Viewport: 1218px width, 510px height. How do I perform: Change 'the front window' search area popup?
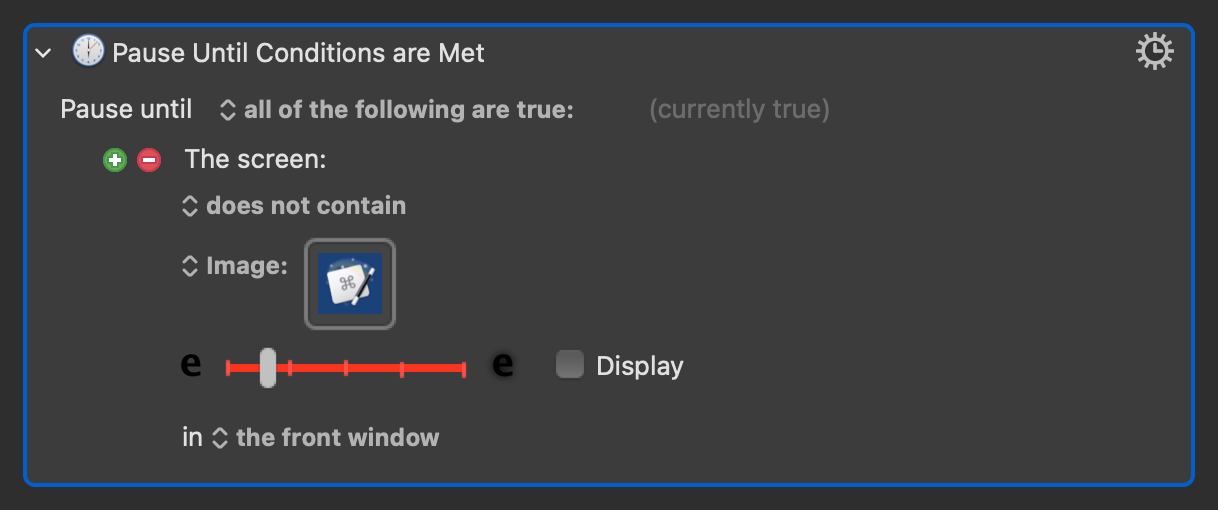pyautogui.click(x=326, y=438)
